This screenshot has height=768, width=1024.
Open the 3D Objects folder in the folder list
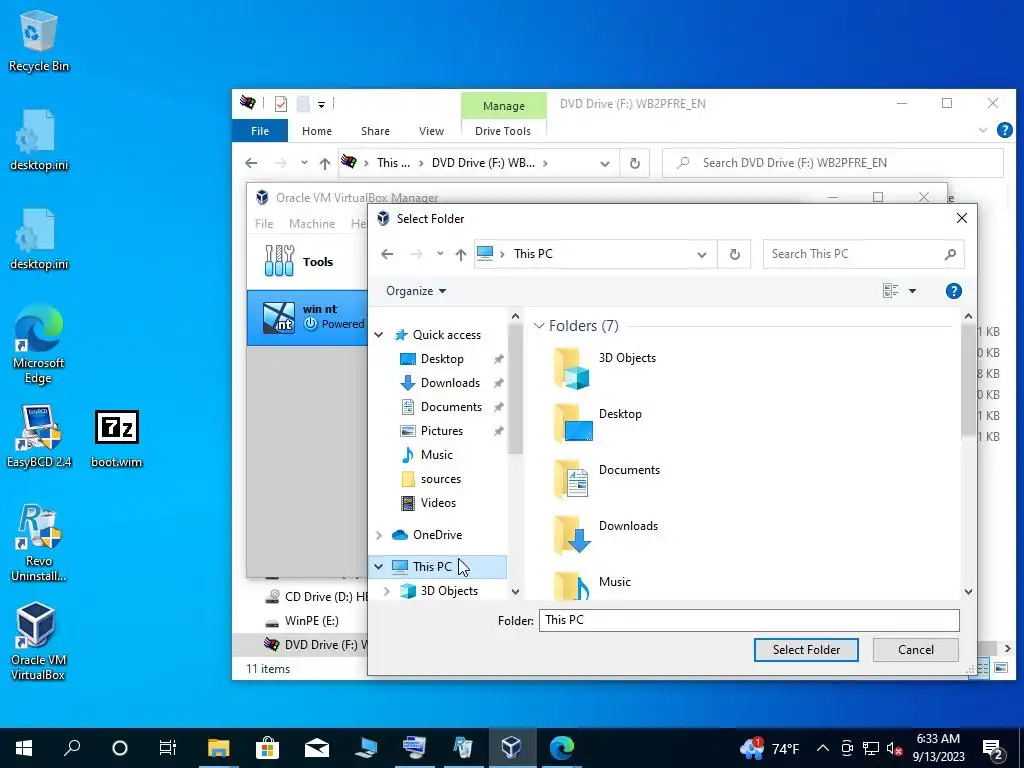click(605, 368)
